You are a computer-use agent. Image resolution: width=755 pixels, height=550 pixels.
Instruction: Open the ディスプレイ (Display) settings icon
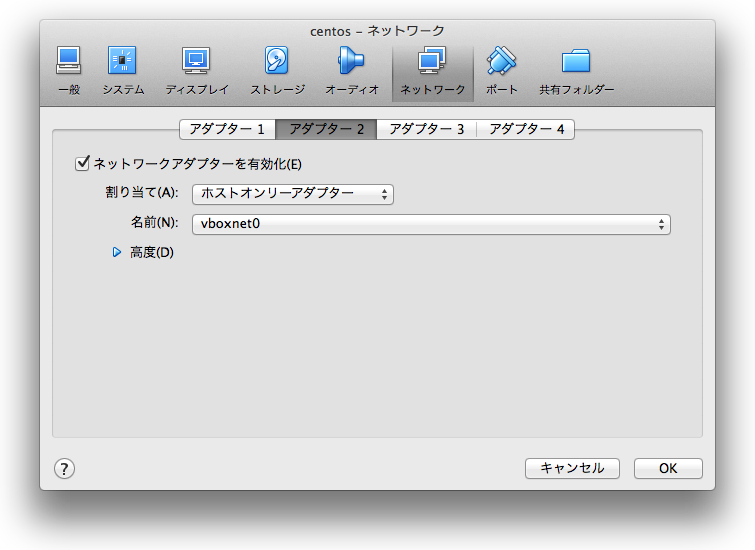coord(196,71)
